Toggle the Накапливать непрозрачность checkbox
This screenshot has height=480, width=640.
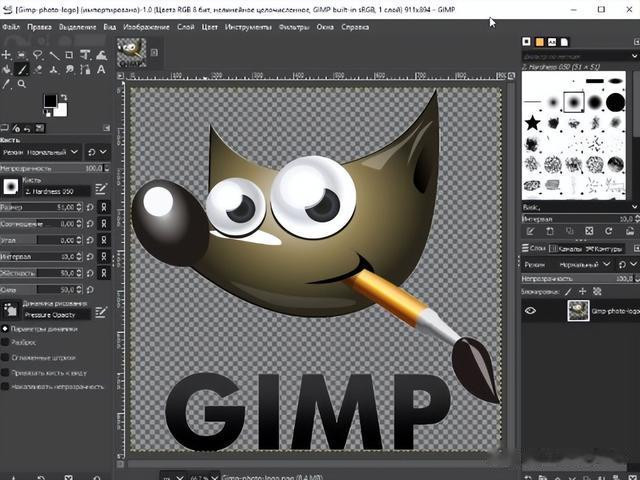point(6,385)
